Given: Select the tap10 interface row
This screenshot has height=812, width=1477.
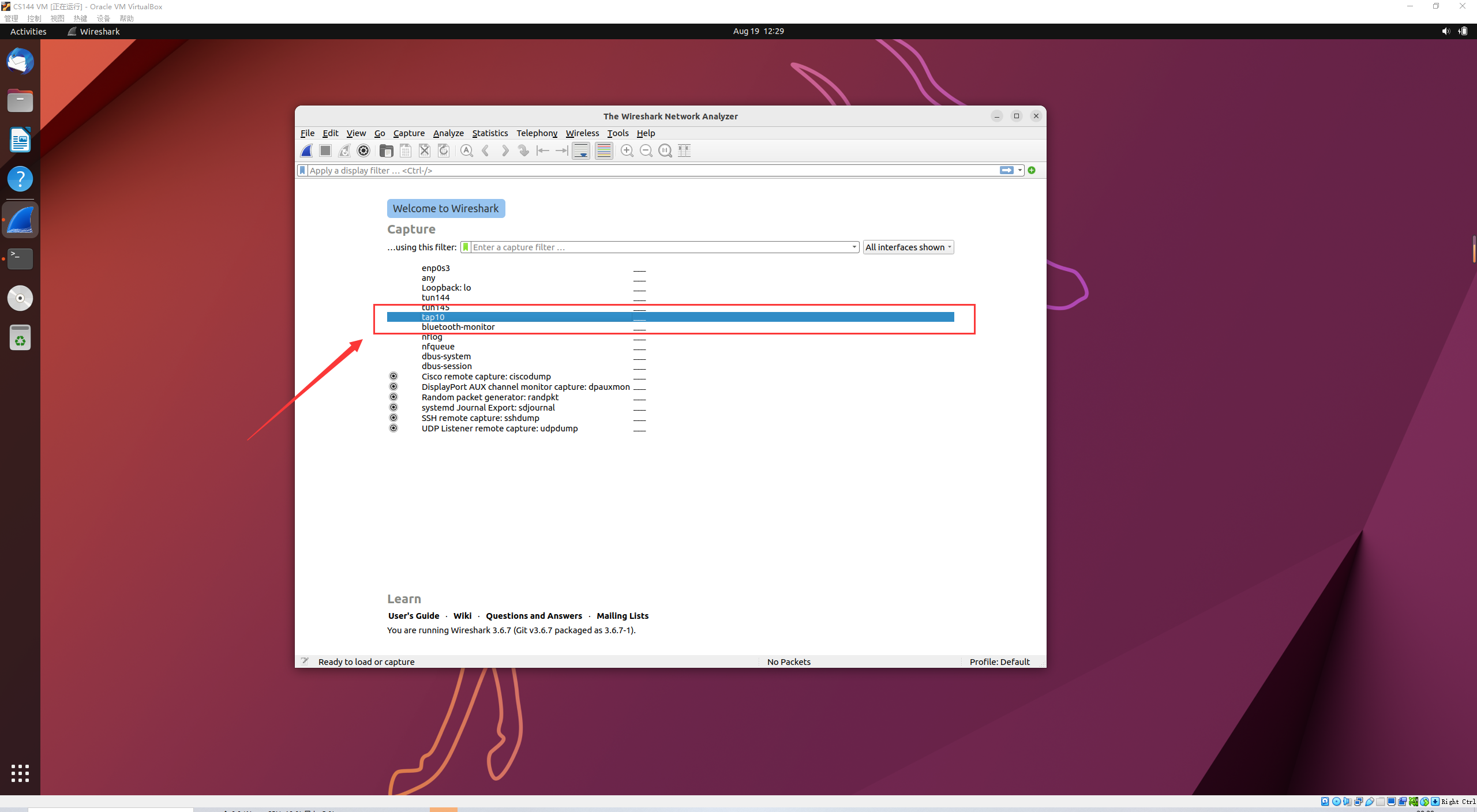Looking at the screenshot, I should [x=670, y=317].
